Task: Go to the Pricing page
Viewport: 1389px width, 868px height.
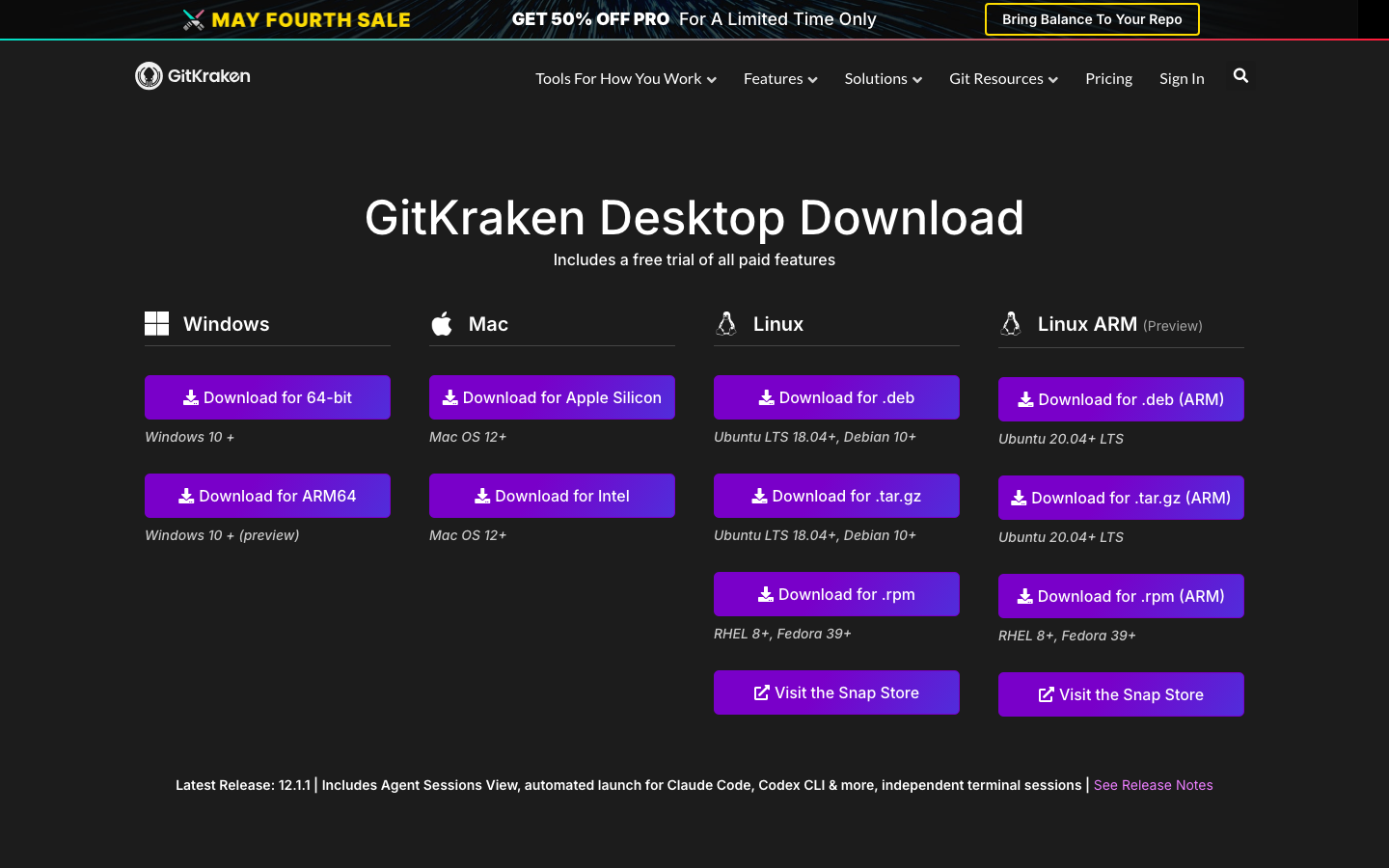Action: tap(1108, 78)
